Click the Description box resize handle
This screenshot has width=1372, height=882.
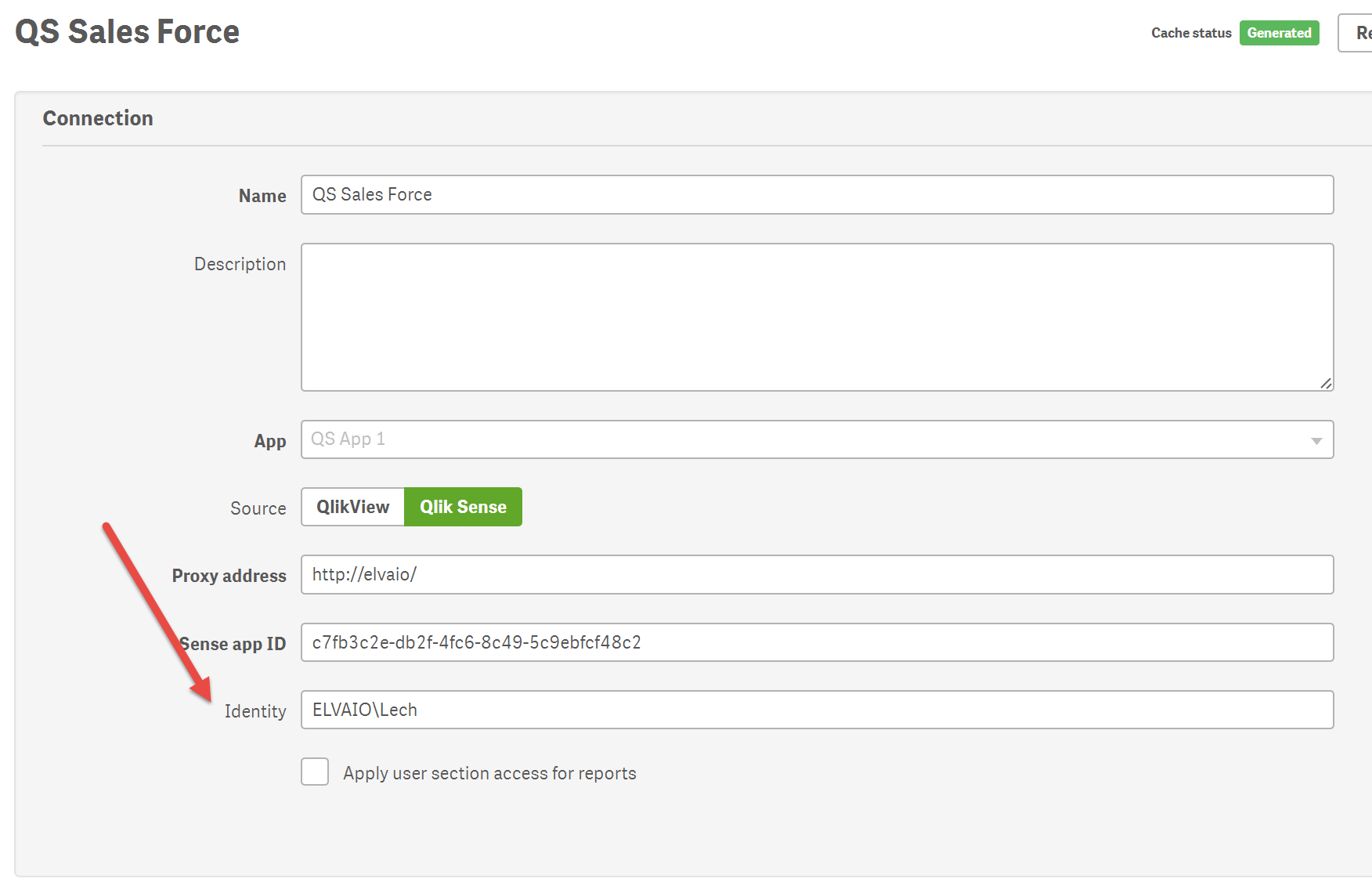coord(1325,383)
